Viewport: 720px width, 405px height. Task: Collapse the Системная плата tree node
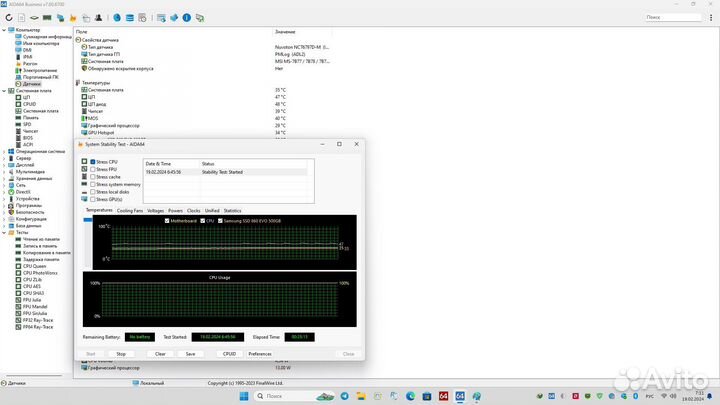click(x=4, y=90)
